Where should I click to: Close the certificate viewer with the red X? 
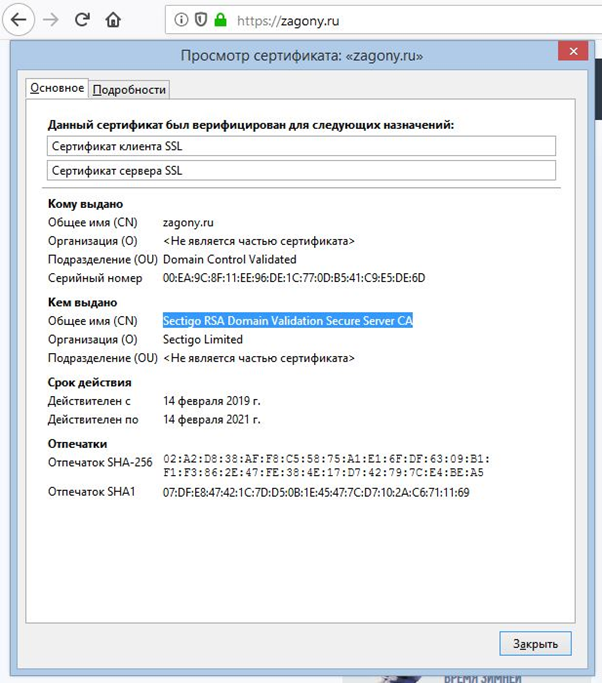coord(573,51)
